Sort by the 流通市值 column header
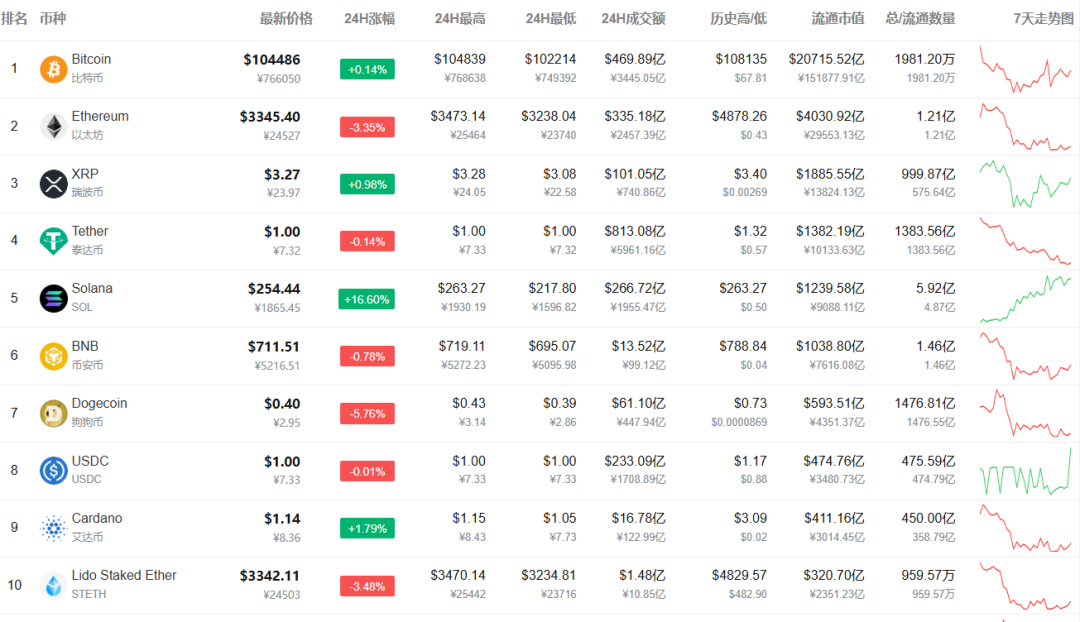 click(x=838, y=19)
